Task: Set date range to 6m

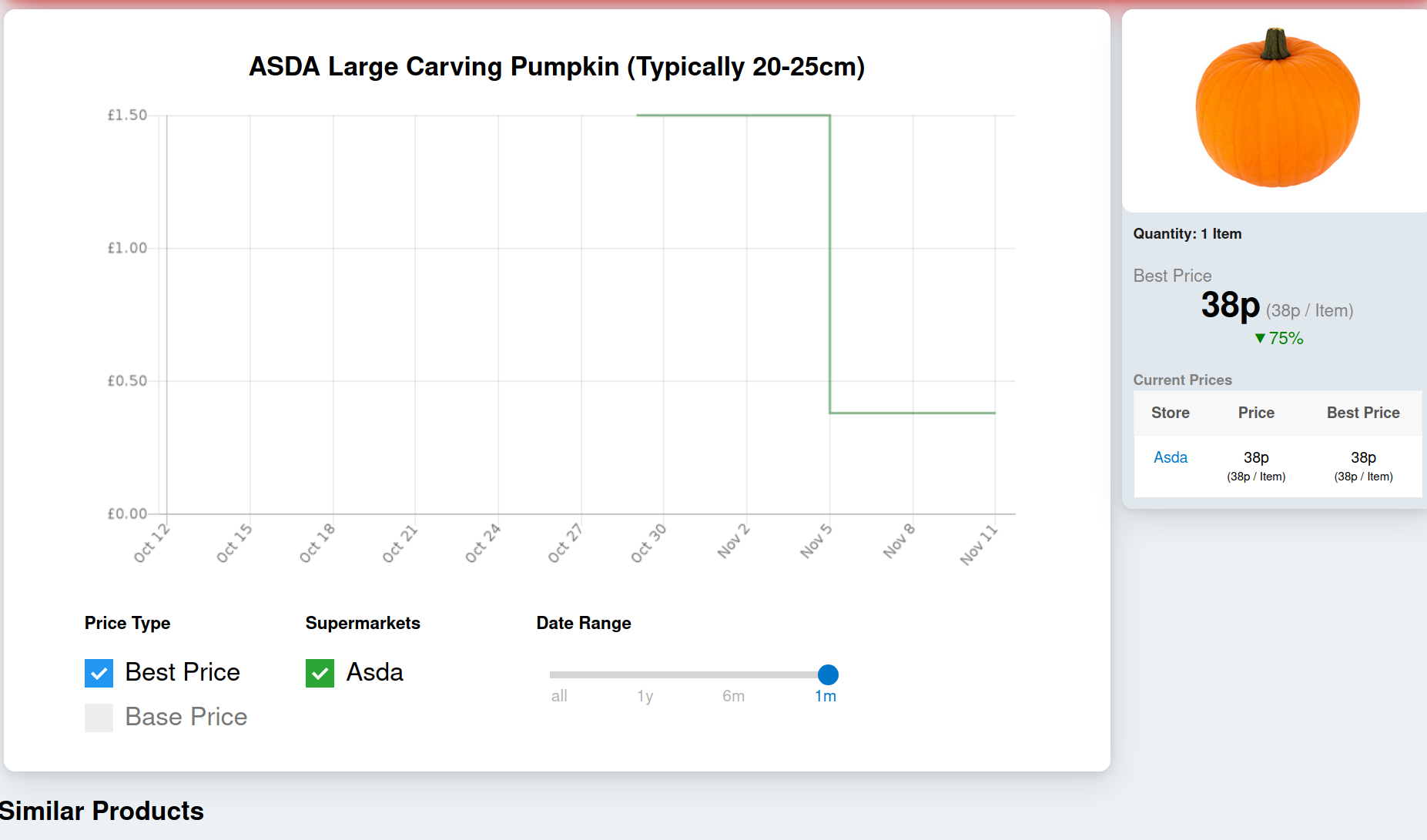Action: (x=733, y=696)
